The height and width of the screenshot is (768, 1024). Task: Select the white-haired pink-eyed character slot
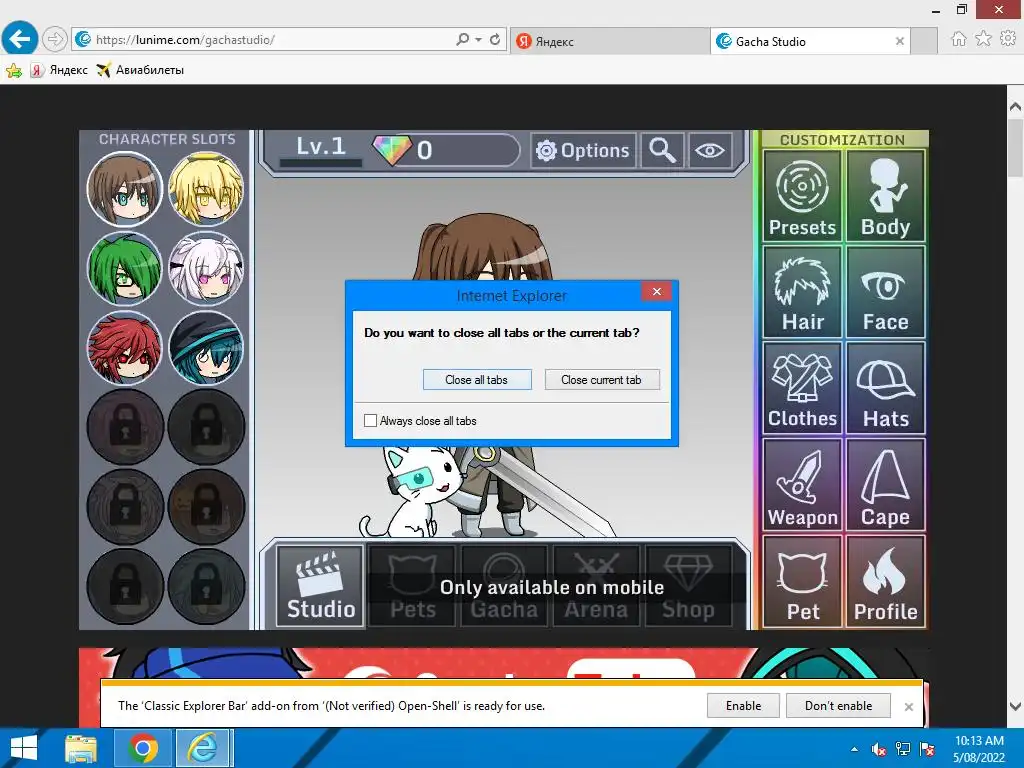(x=206, y=268)
